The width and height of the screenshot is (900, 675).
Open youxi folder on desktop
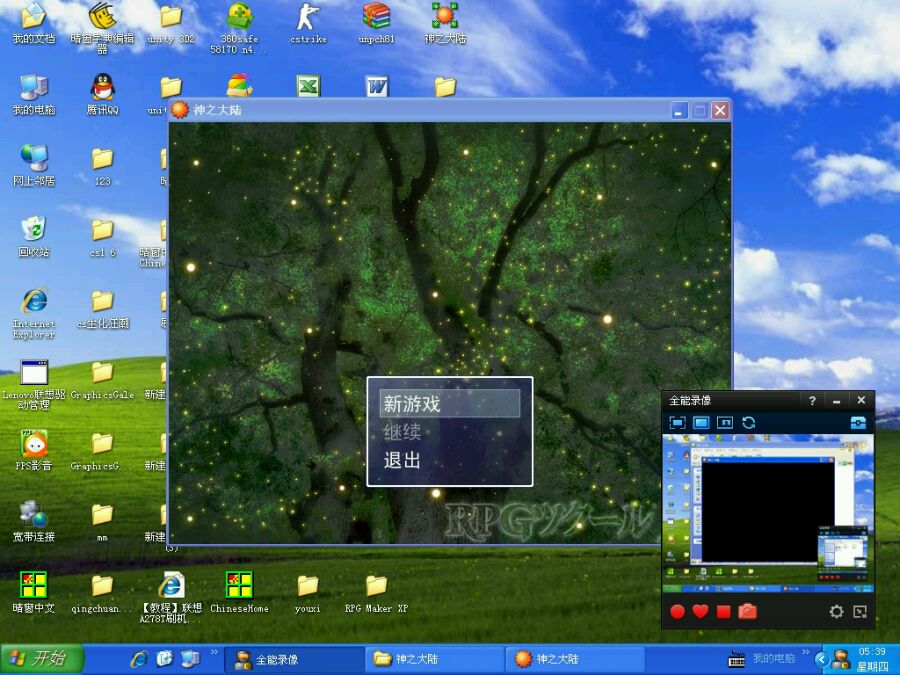(308, 593)
